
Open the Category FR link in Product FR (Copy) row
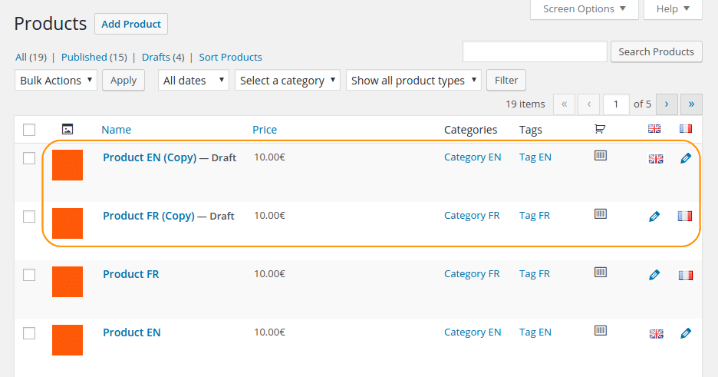(x=472, y=215)
